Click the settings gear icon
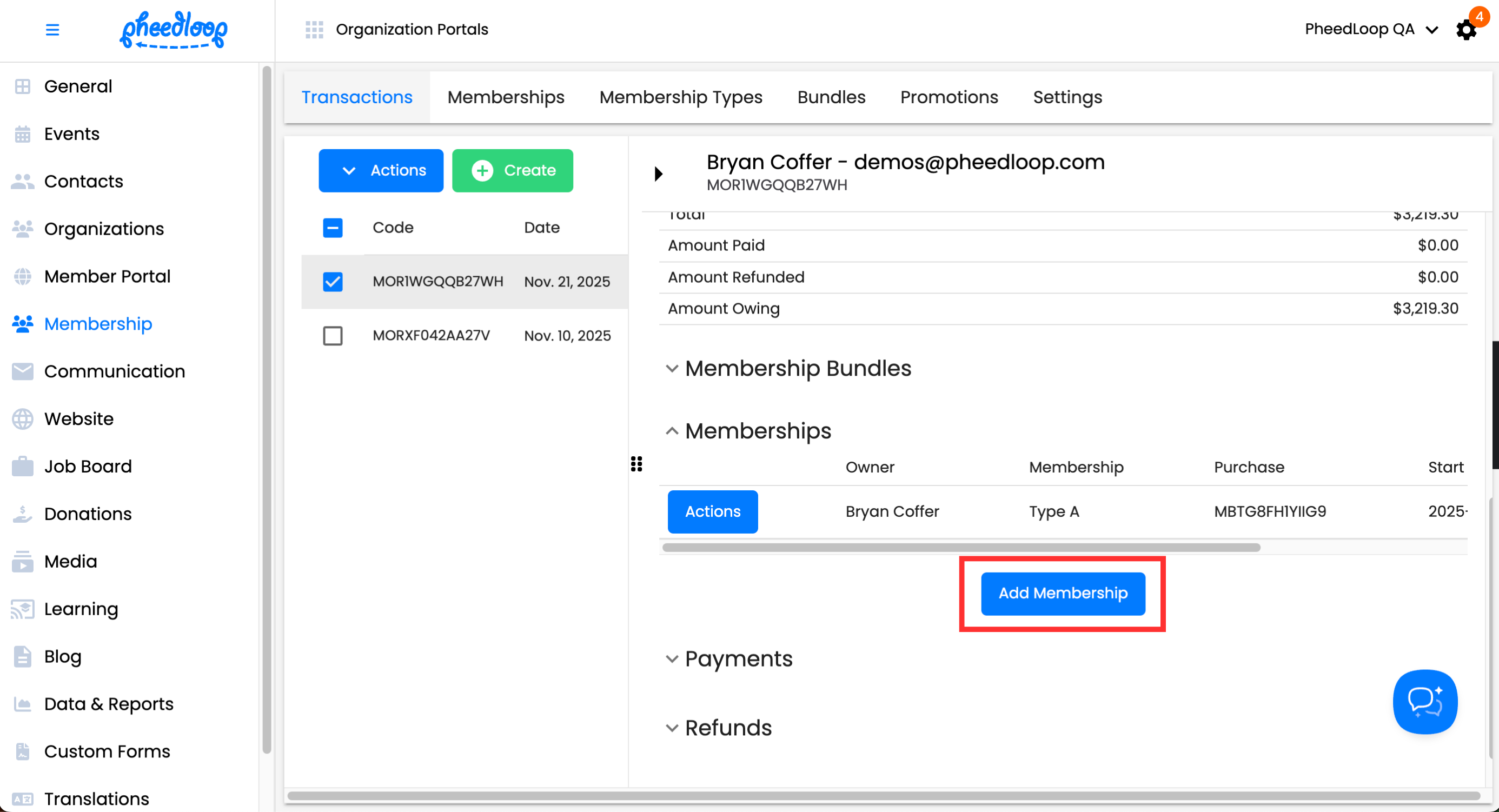Image resolution: width=1499 pixels, height=812 pixels. click(x=1466, y=30)
